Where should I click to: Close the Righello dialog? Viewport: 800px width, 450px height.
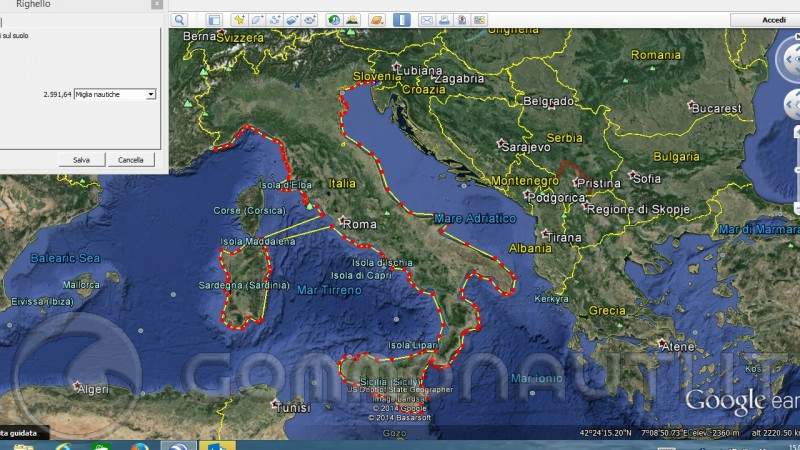157,4
